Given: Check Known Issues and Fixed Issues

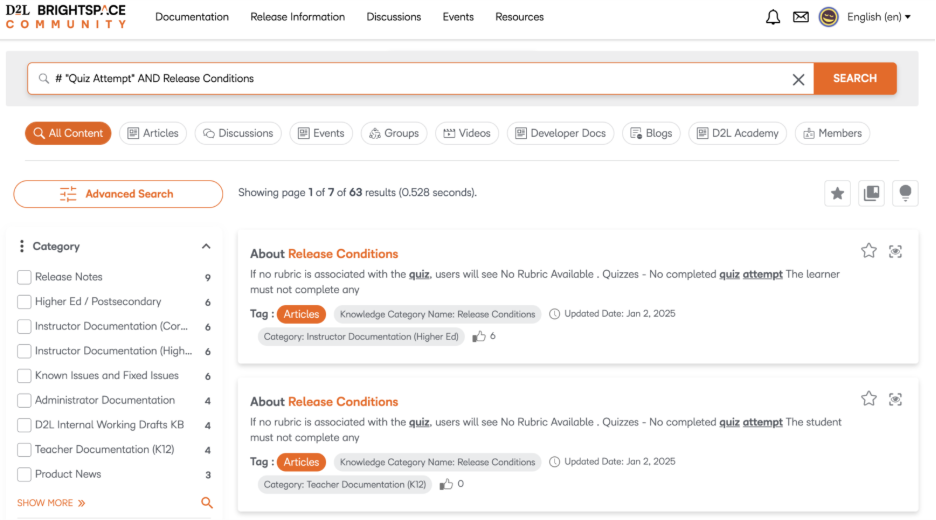Looking at the screenshot, I should pyautogui.click(x=24, y=376).
